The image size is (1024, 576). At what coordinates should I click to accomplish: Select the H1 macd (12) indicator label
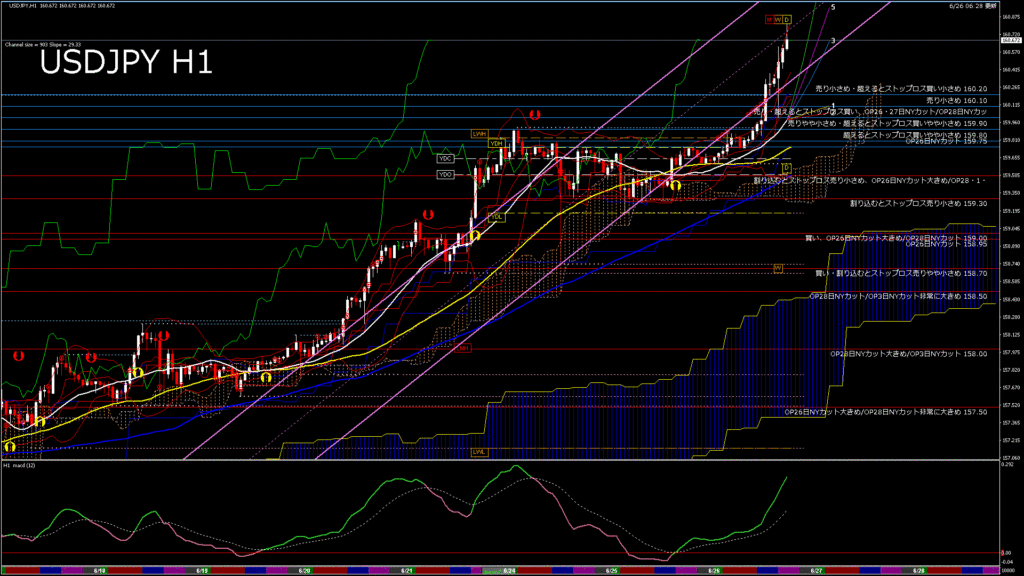click(x=22, y=466)
